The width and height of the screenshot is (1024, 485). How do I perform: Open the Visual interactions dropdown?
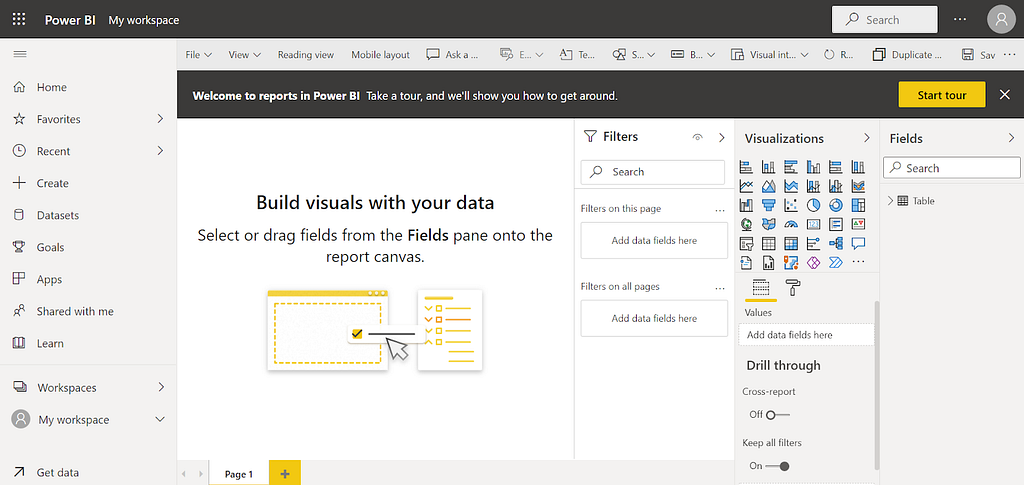point(770,55)
